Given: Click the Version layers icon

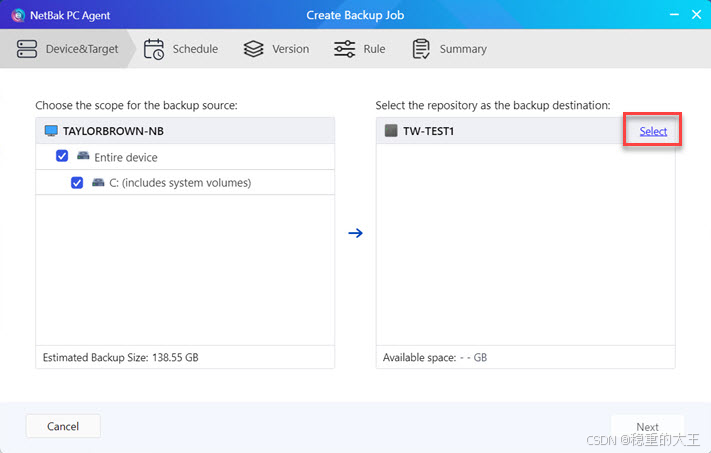Looking at the screenshot, I should 253,49.
